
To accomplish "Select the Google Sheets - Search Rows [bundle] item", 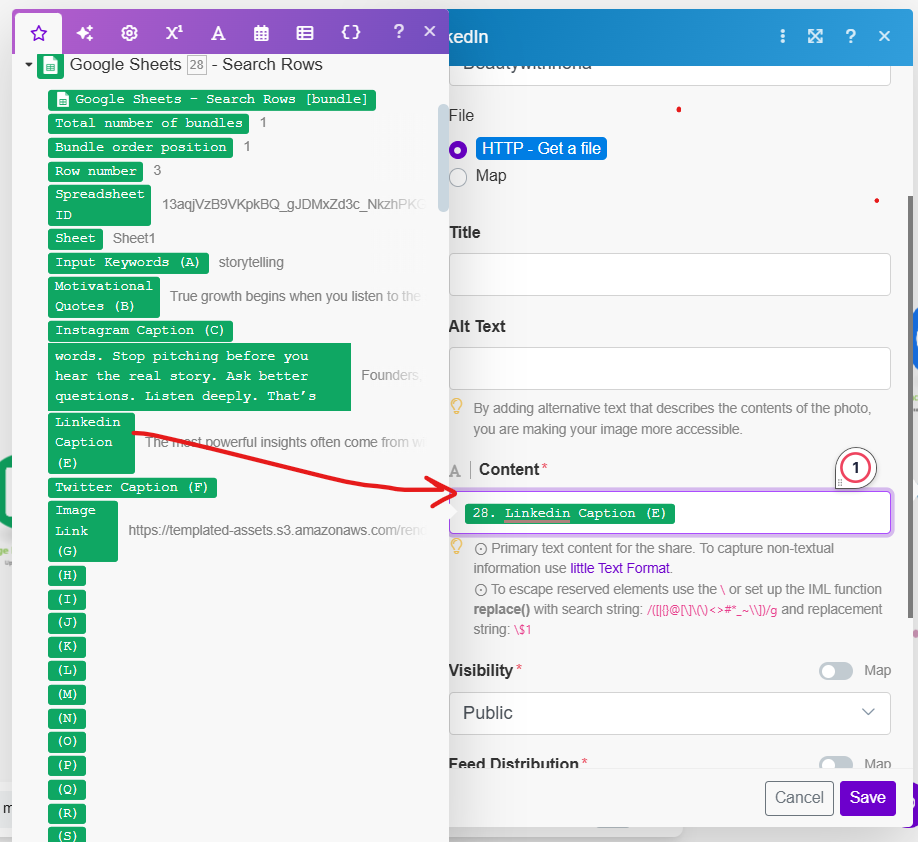I will tap(212, 100).
